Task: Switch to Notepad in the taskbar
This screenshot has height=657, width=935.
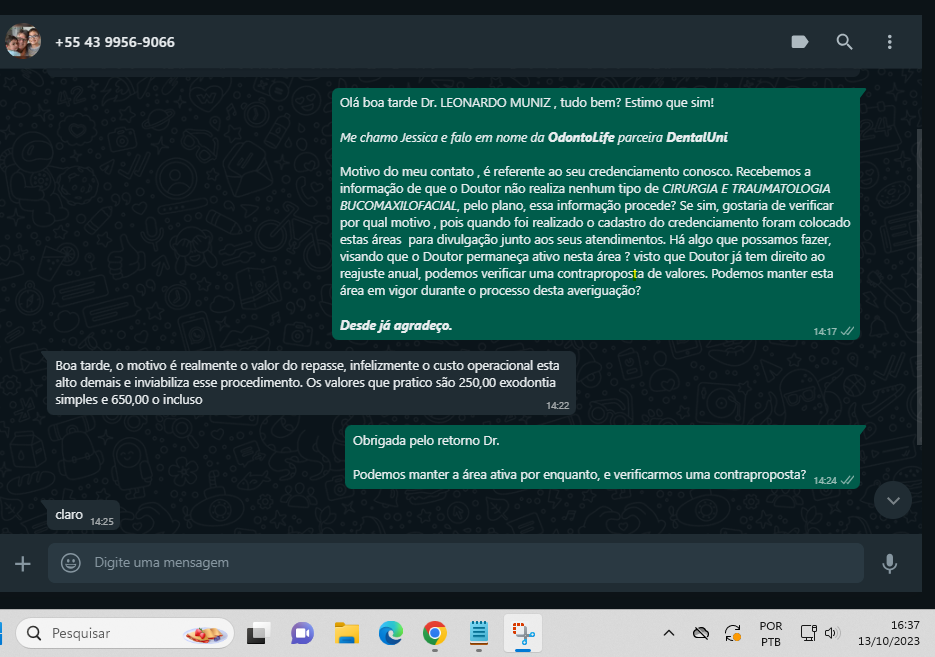Action: click(x=479, y=633)
